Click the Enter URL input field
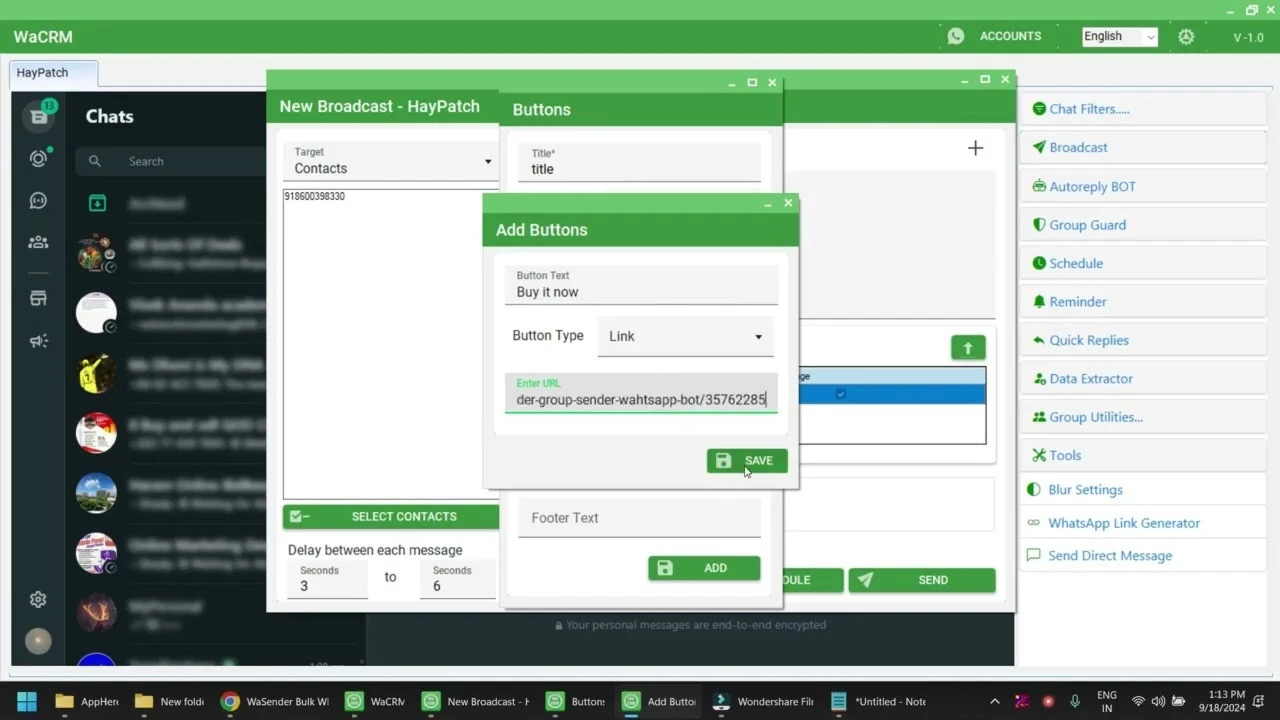The image size is (1280, 720). coord(641,392)
